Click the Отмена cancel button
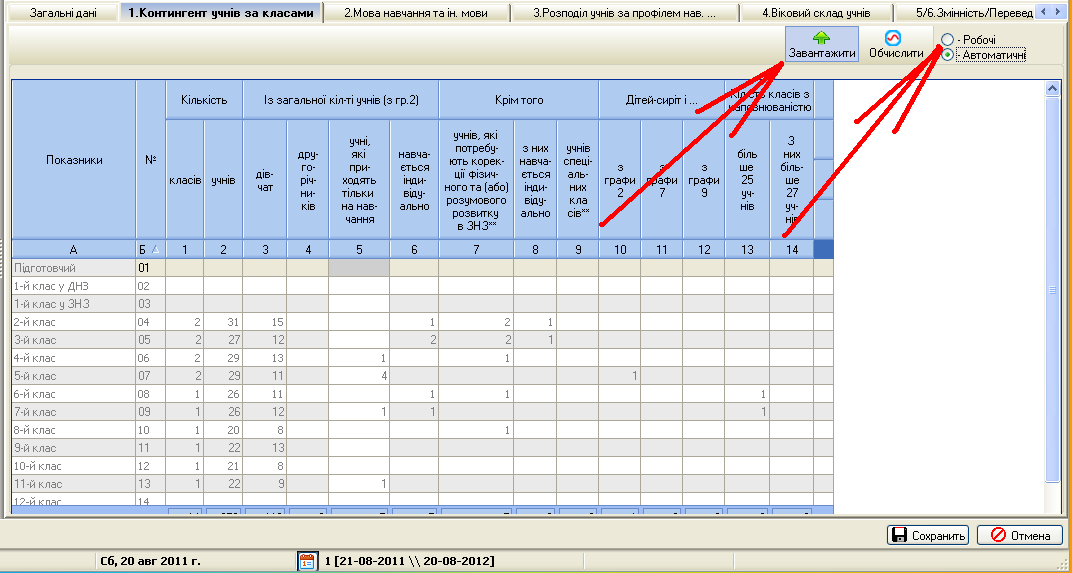Screen dimensions: 1072x573 point(1020,535)
